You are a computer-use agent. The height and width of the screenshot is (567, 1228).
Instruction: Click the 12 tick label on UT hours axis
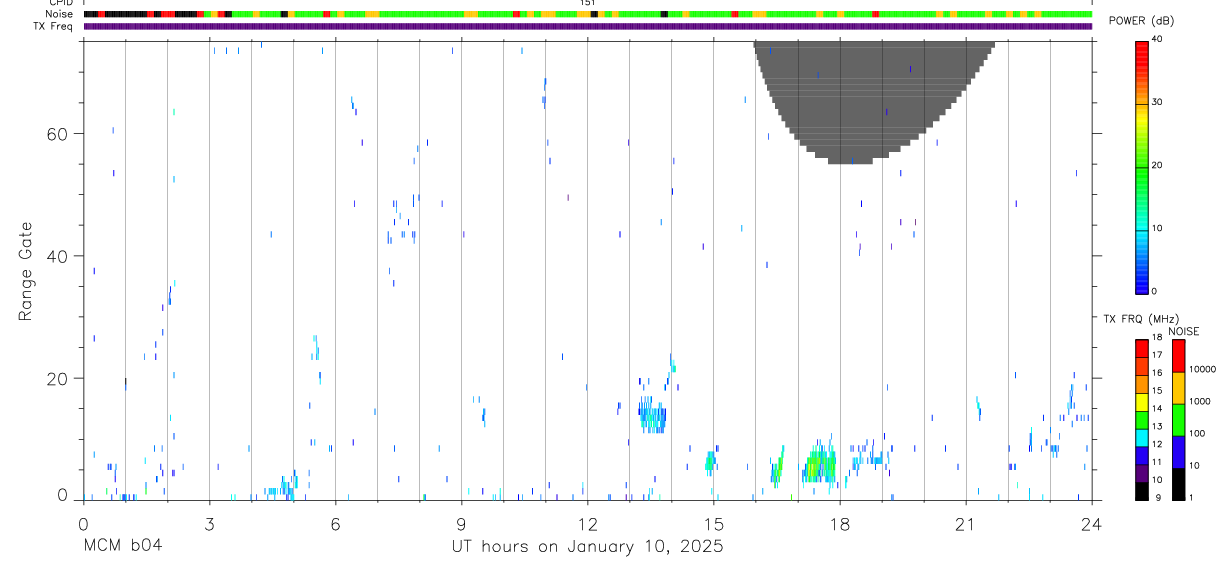pyautogui.click(x=587, y=523)
